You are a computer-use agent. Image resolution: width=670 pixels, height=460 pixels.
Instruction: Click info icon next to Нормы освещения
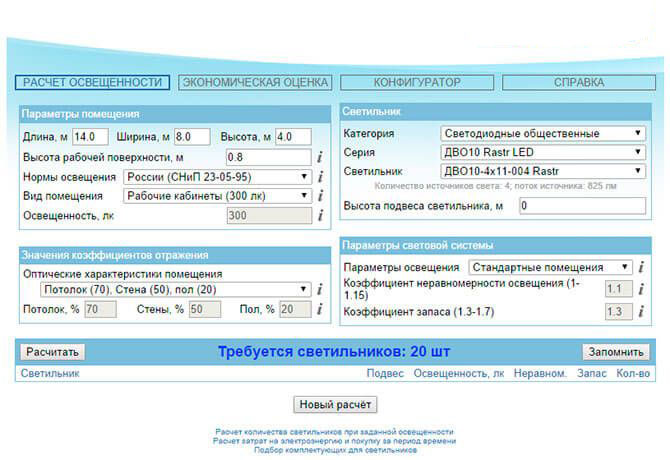(320, 177)
